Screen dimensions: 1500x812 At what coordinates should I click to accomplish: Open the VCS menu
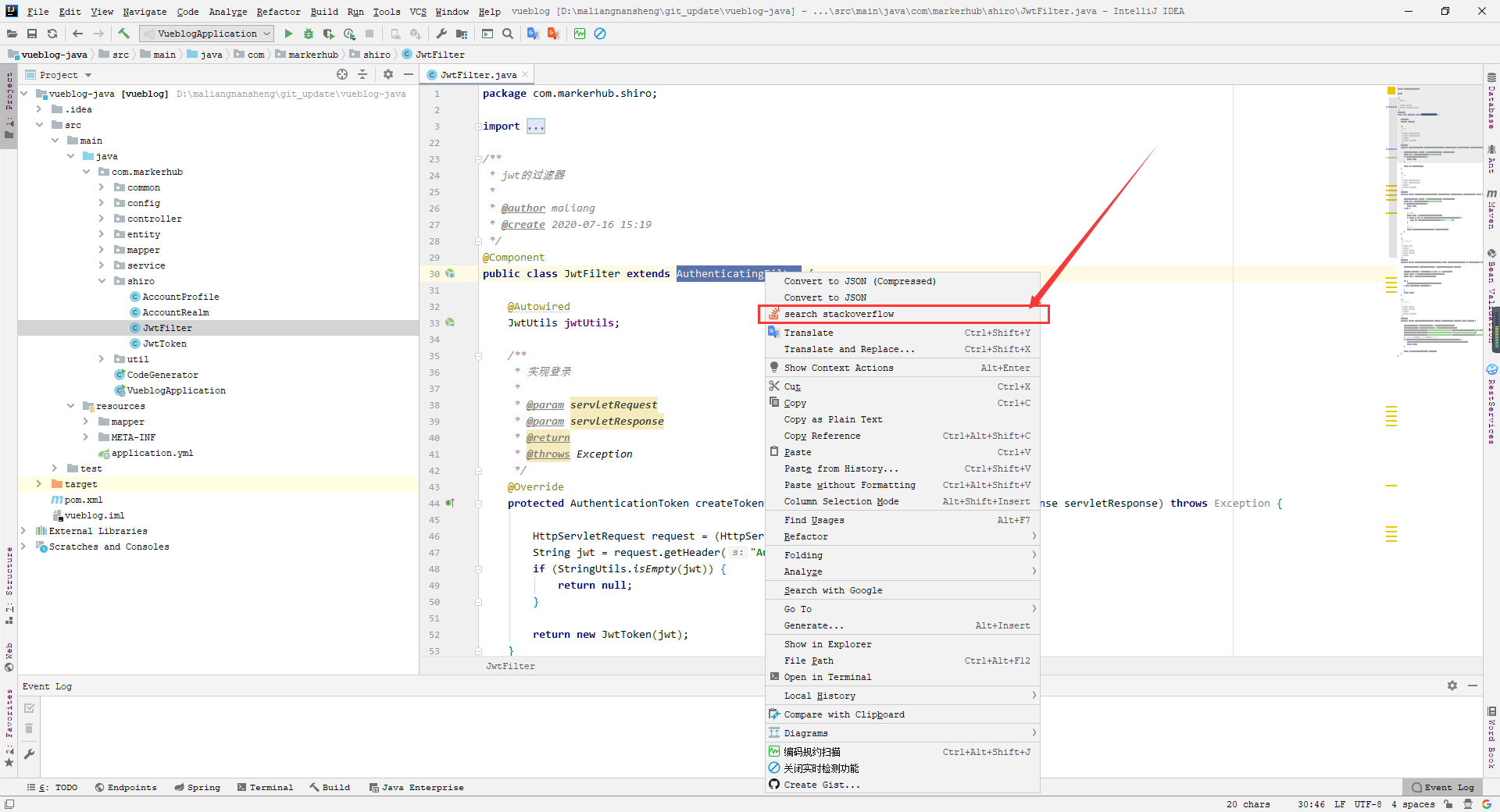pos(418,12)
